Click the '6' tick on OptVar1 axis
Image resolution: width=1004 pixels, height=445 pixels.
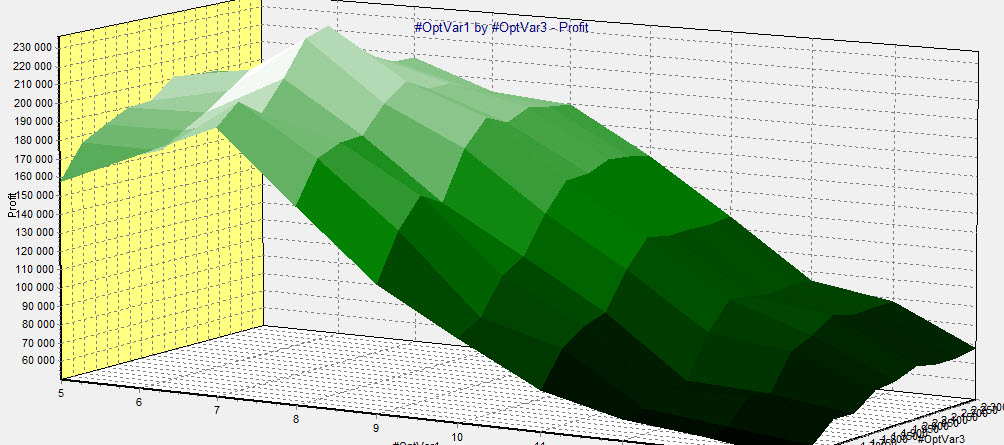(138, 401)
